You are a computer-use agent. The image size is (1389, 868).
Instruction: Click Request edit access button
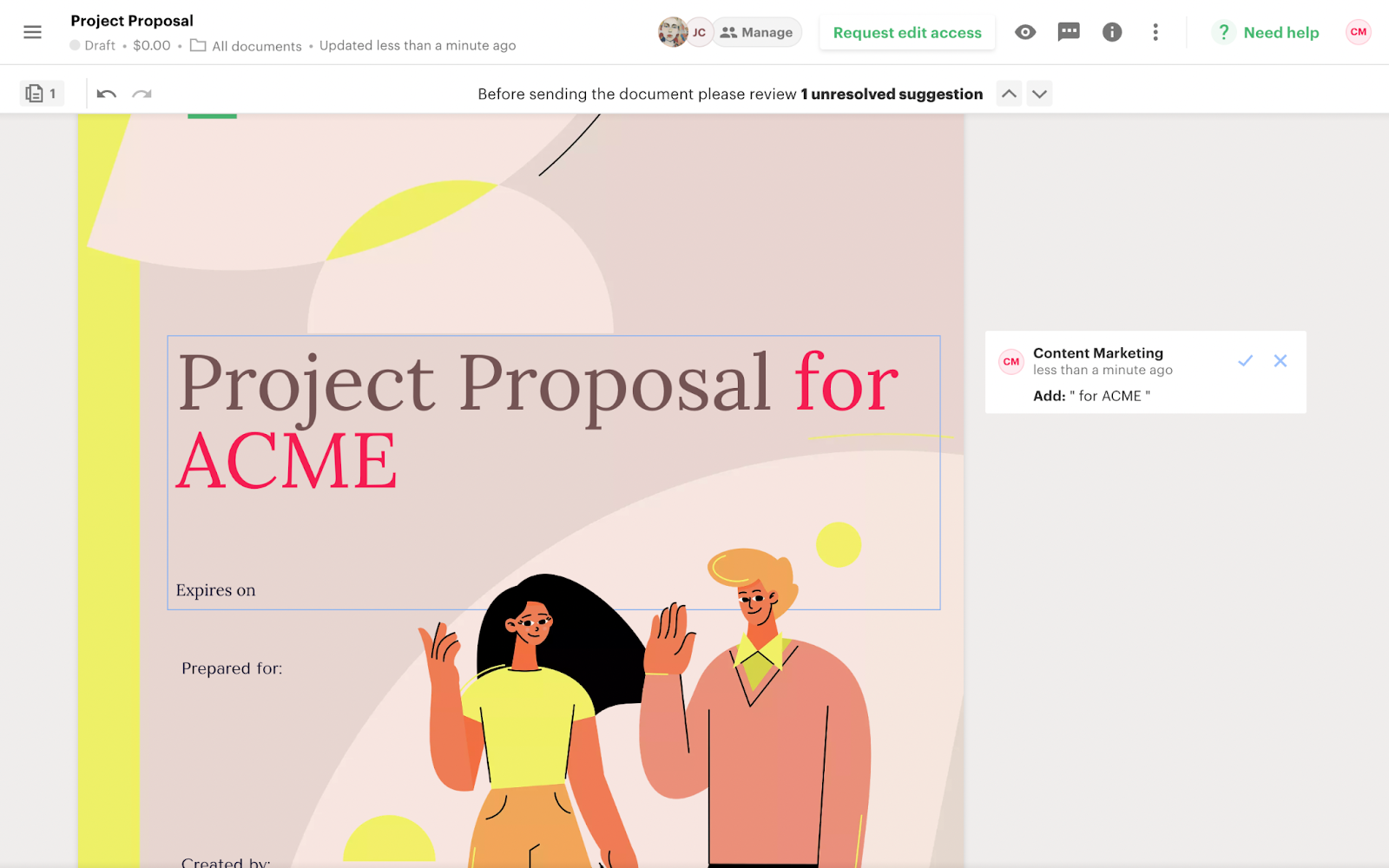click(907, 32)
